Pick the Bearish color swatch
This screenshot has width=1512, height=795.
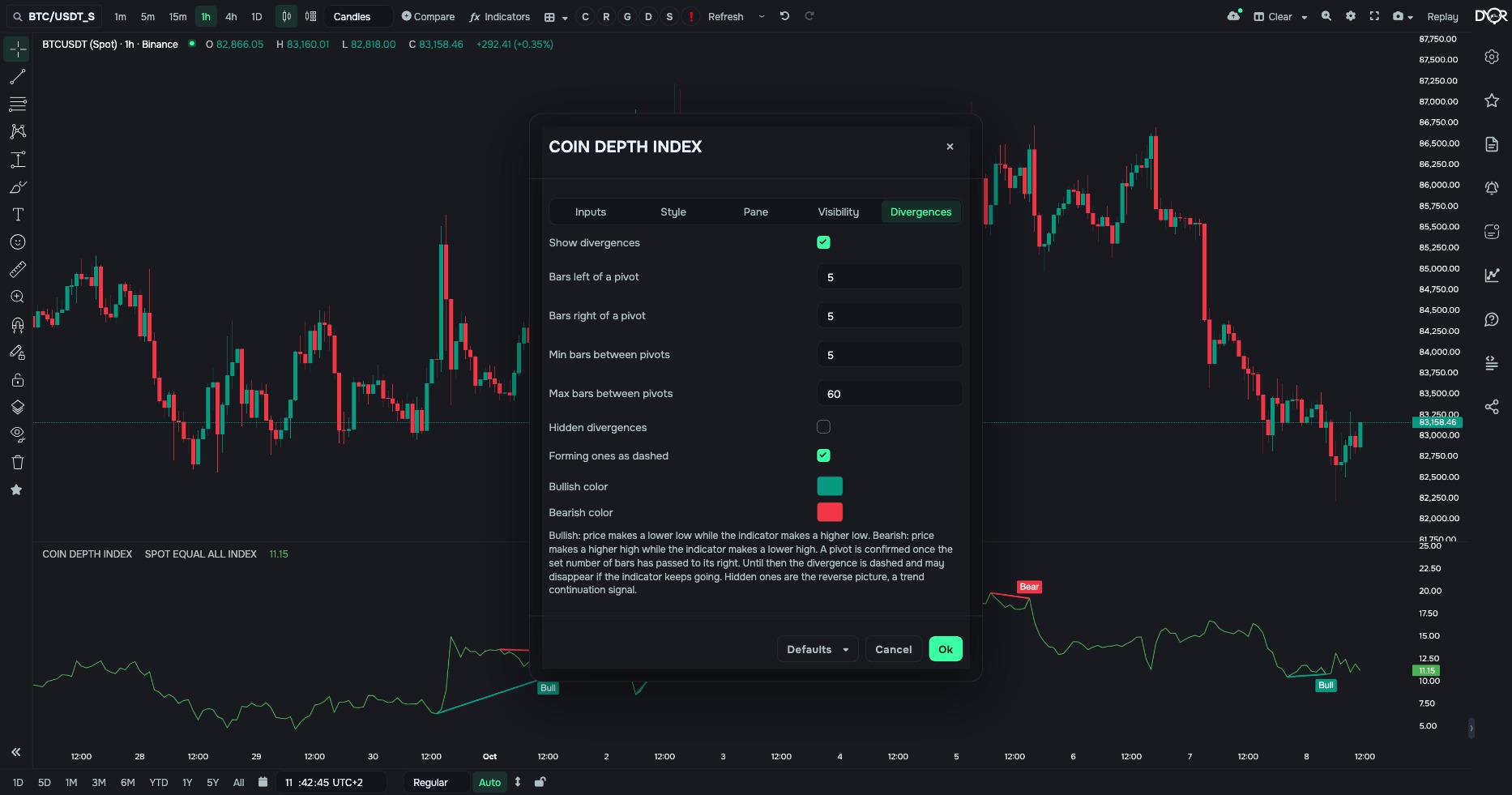pyautogui.click(x=830, y=512)
